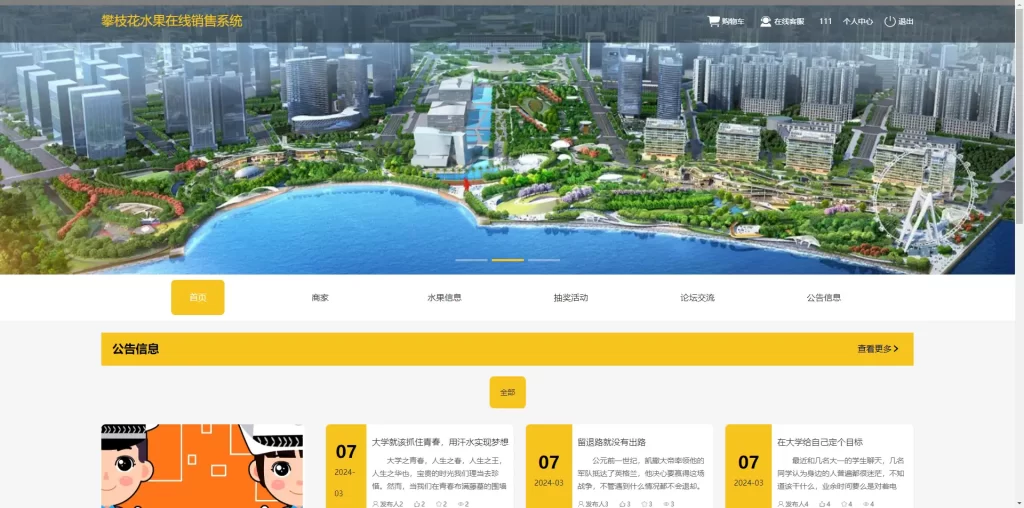
Task: Click thumbs-up icon on 大学就该抓住青春 card
Action: coord(417,504)
